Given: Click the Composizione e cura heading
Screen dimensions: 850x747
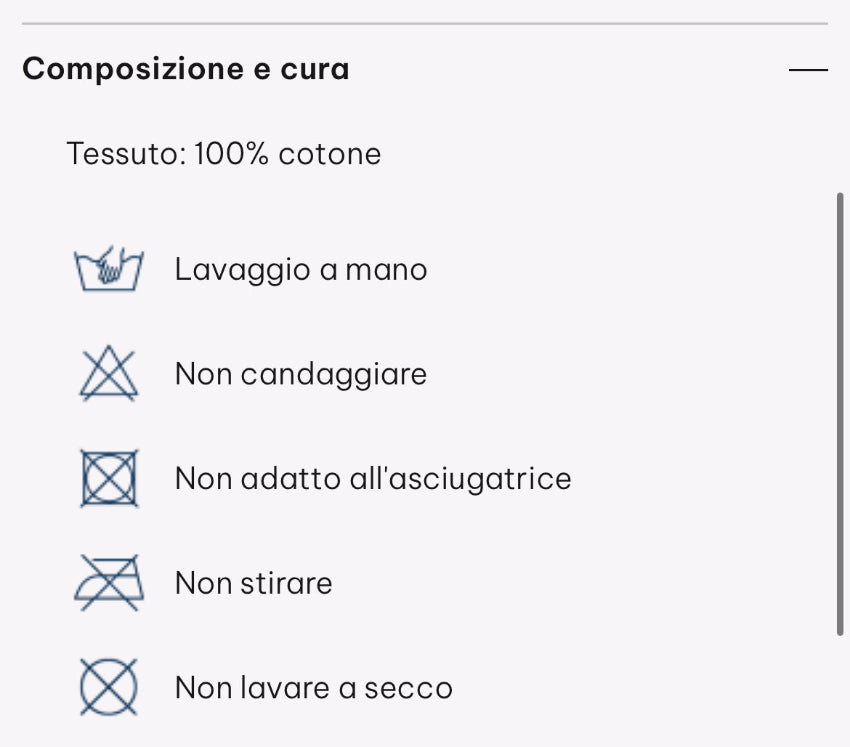Looking at the screenshot, I should coord(186,69).
